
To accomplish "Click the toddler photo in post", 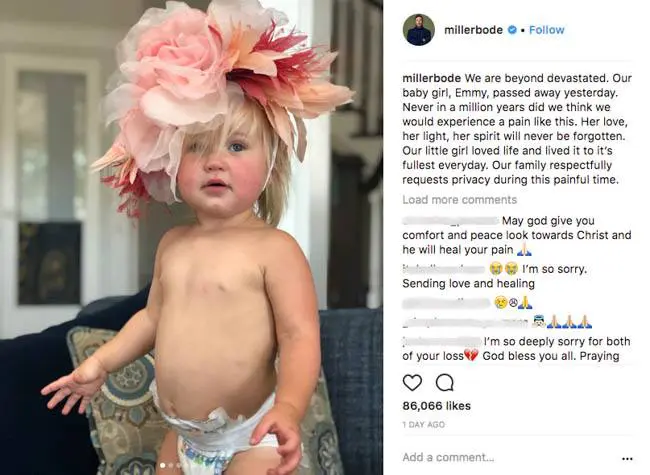I will pos(192,238).
